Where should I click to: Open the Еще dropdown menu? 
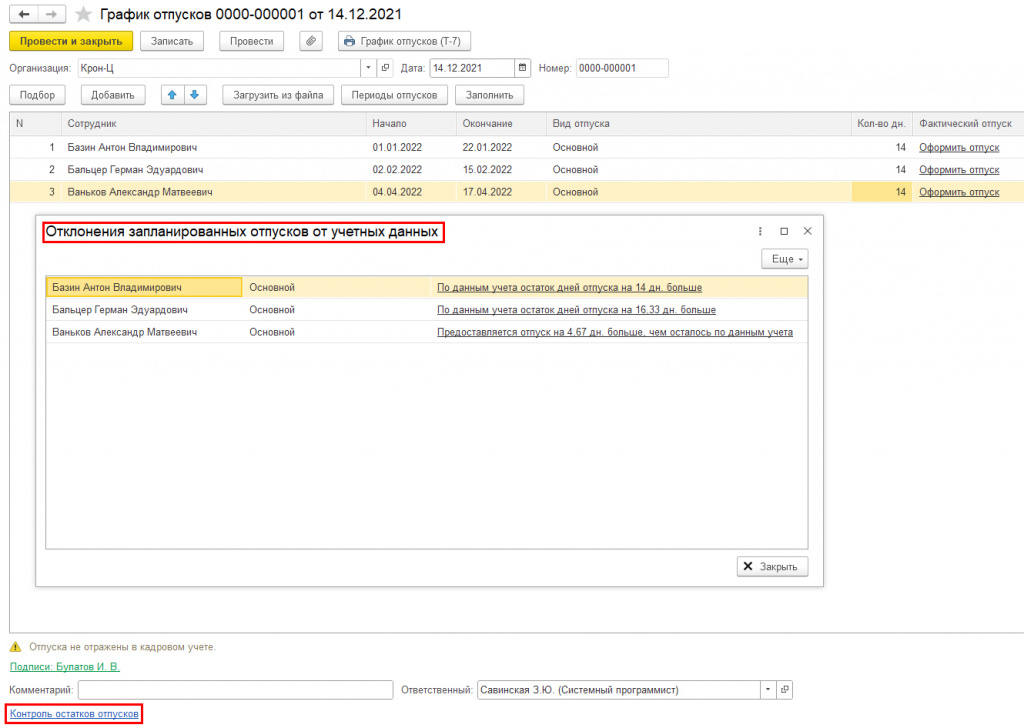tap(785, 259)
